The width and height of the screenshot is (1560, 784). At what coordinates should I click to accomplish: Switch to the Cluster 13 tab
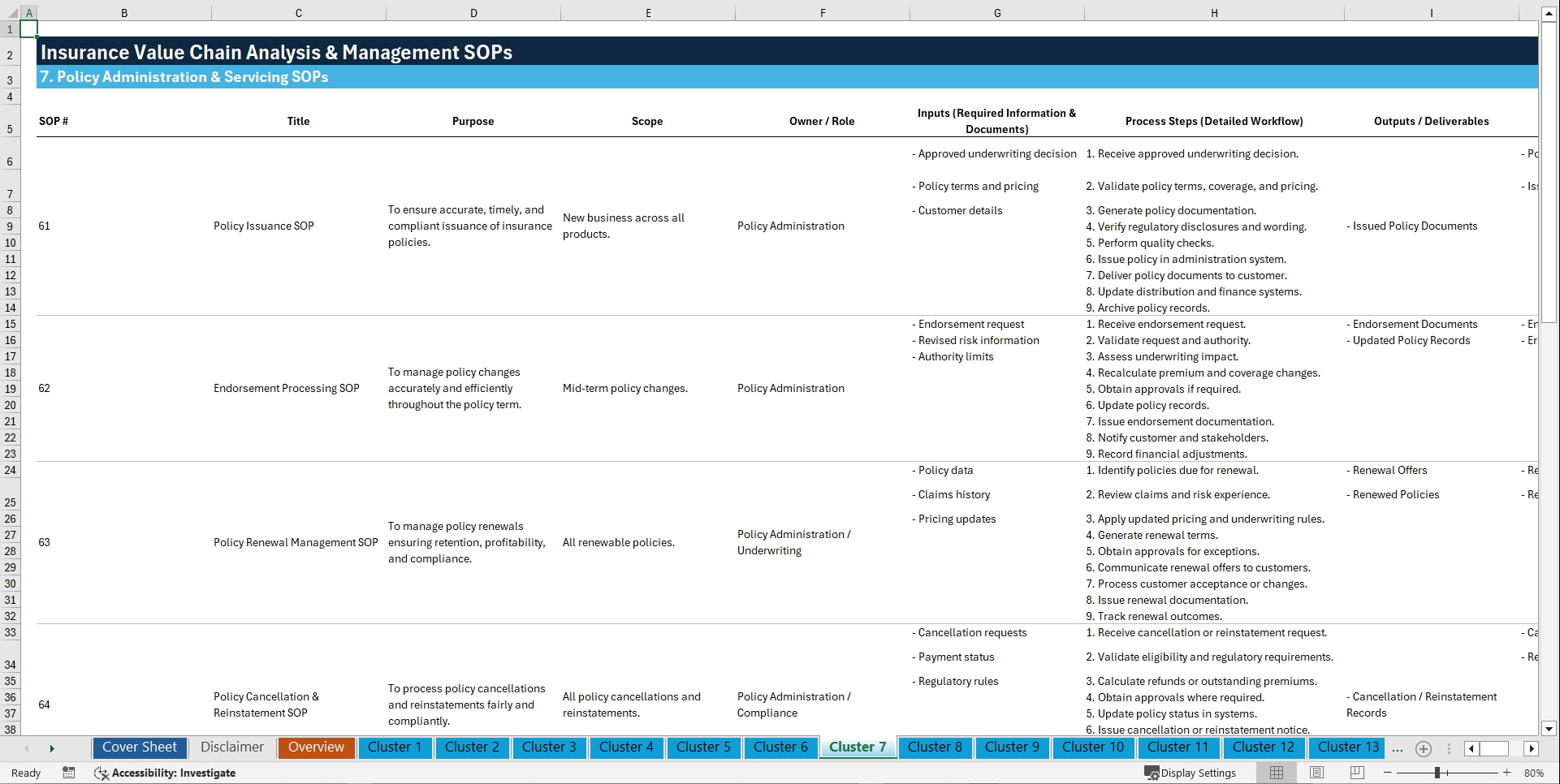1346,747
